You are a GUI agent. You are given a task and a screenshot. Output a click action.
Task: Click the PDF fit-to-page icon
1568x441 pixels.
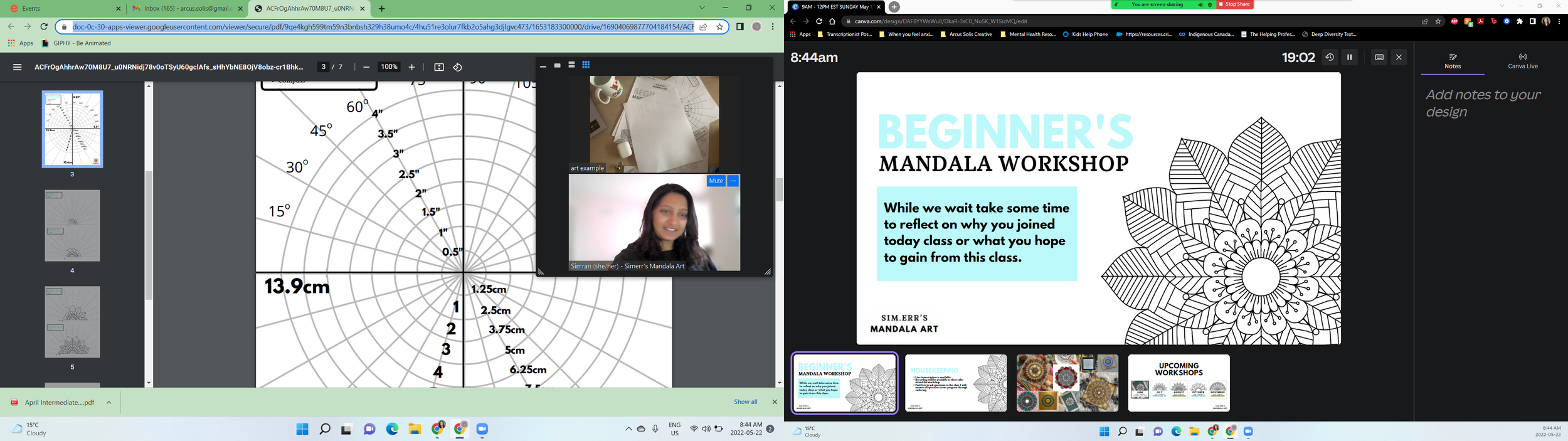tap(439, 67)
